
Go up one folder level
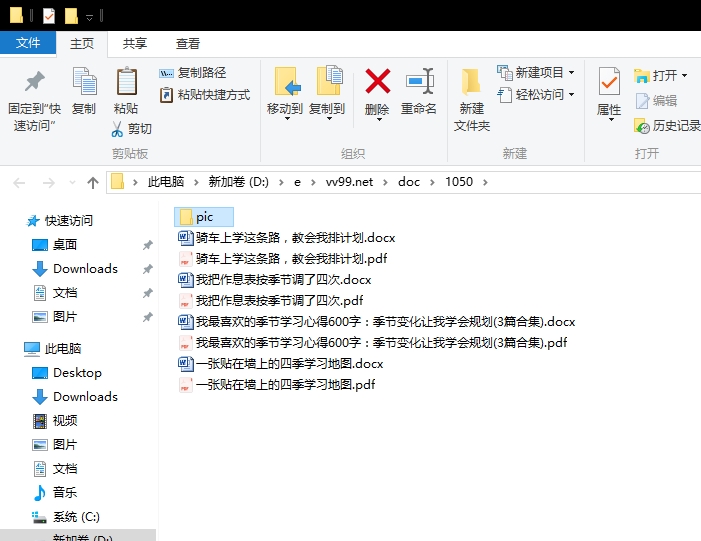tap(93, 182)
